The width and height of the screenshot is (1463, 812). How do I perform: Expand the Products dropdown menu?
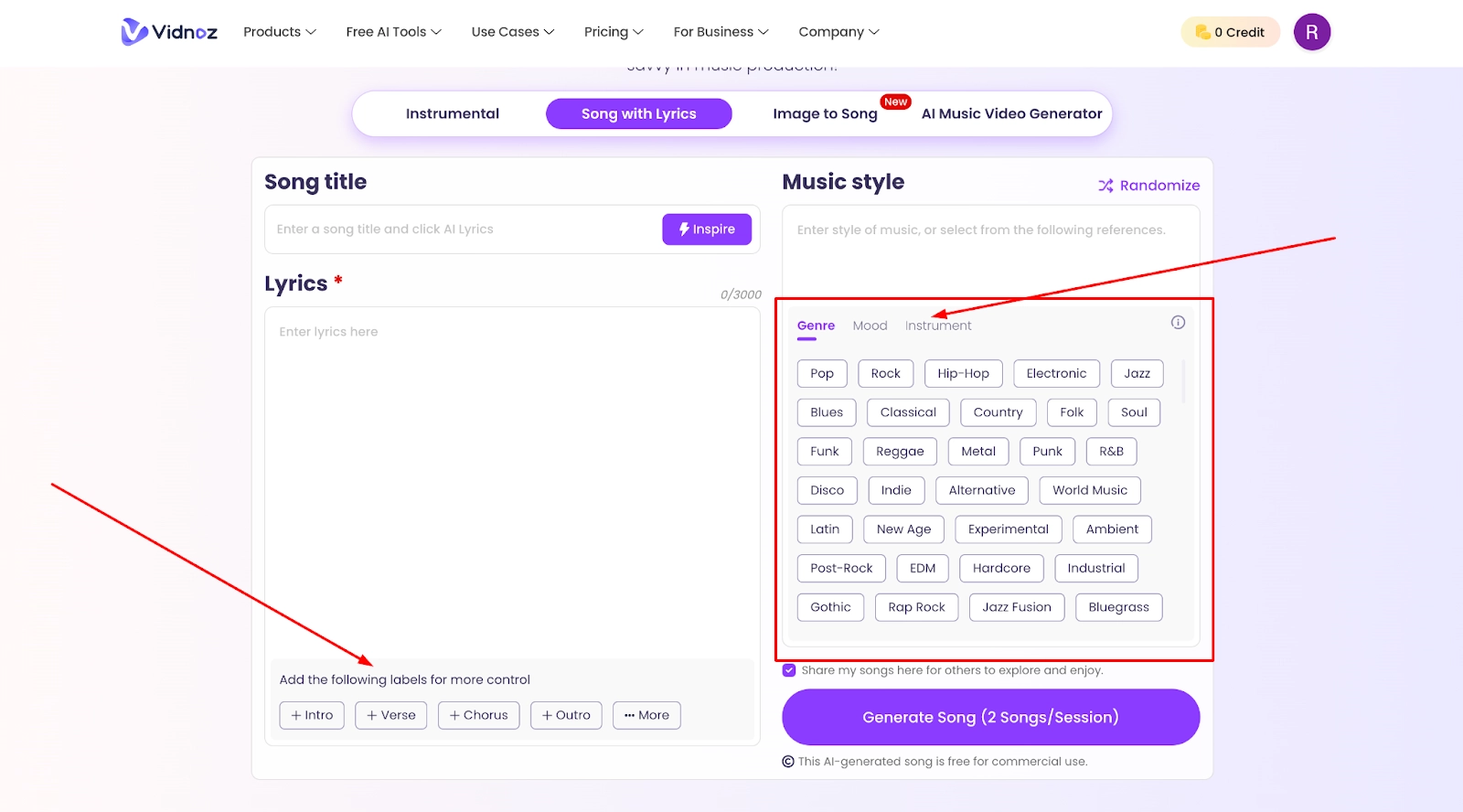point(279,32)
